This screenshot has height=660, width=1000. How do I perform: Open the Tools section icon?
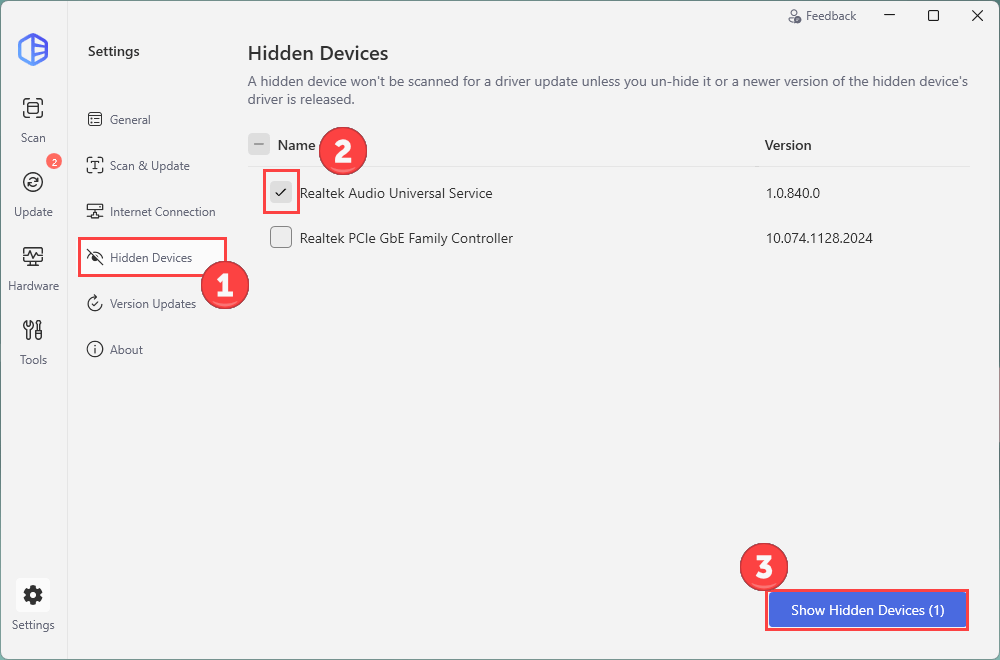point(33,331)
